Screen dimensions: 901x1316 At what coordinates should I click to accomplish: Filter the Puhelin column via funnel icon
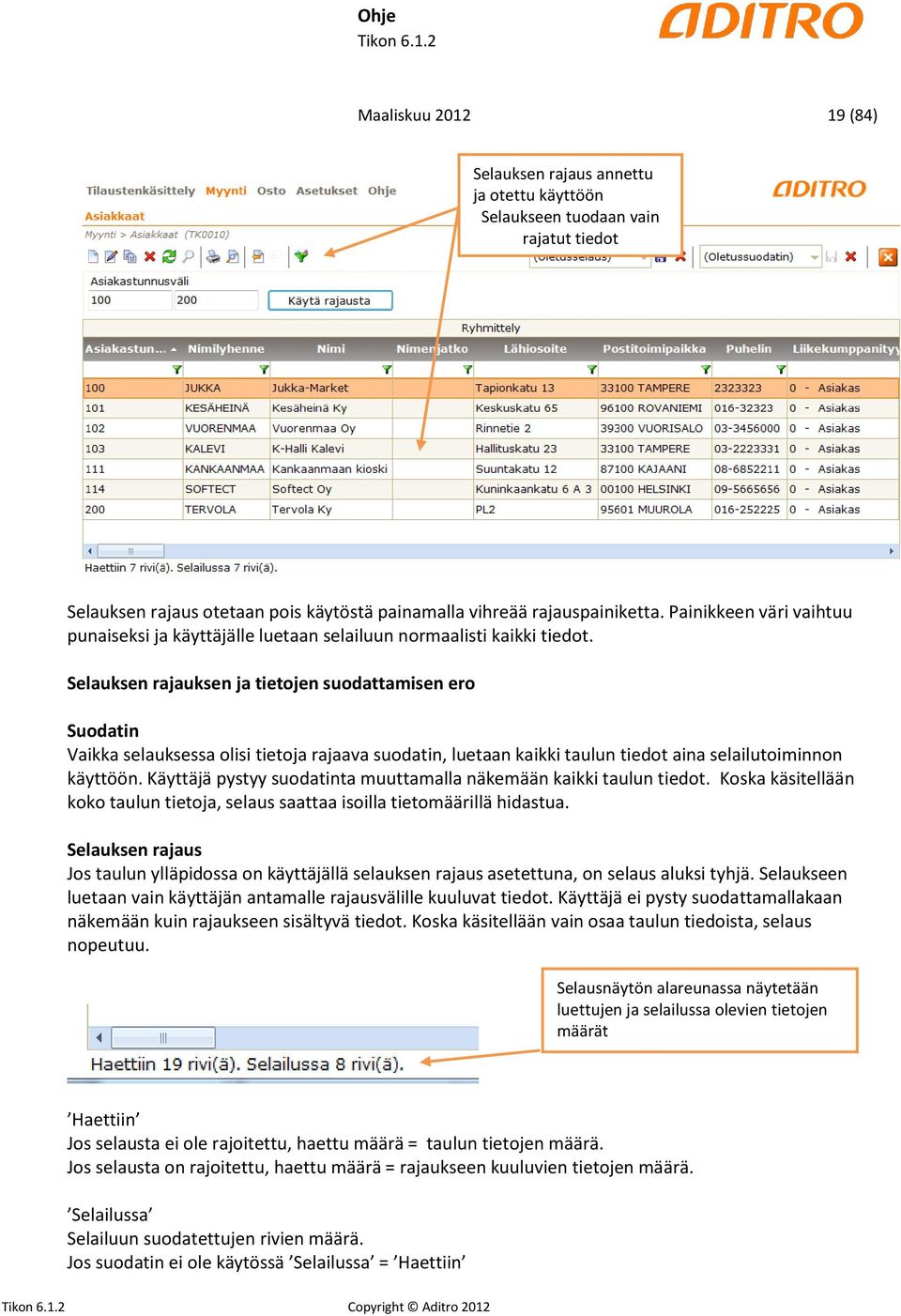(x=781, y=370)
